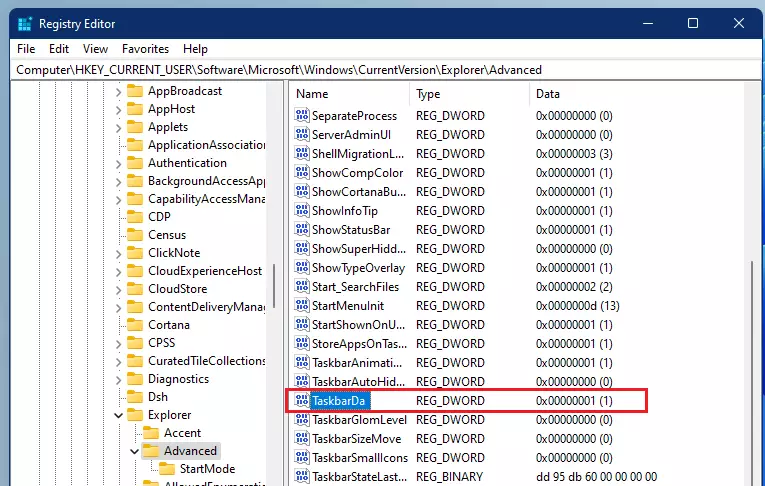The height and width of the screenshot is (486, 765).
Task: Click the TaskbarSizeMove value icon
Action: [302, 439]
